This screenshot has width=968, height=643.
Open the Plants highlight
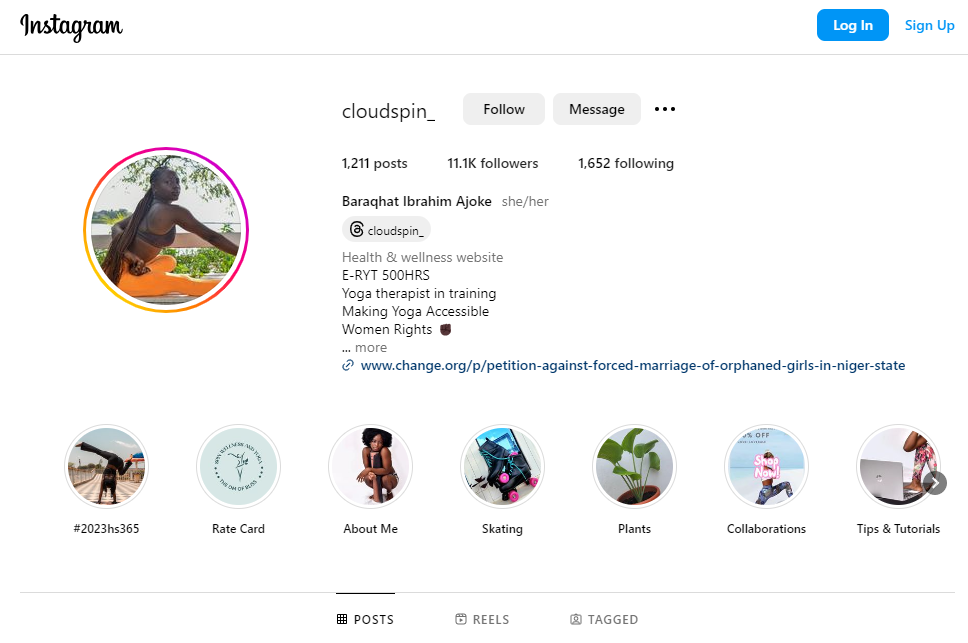[x=635, y=466]
